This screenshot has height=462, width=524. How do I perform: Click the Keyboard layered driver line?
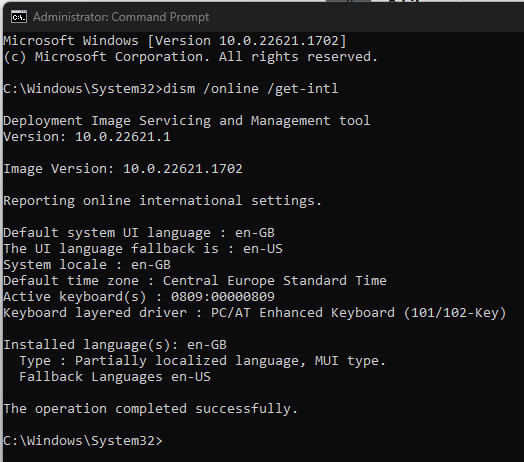[x=255, y=313]
